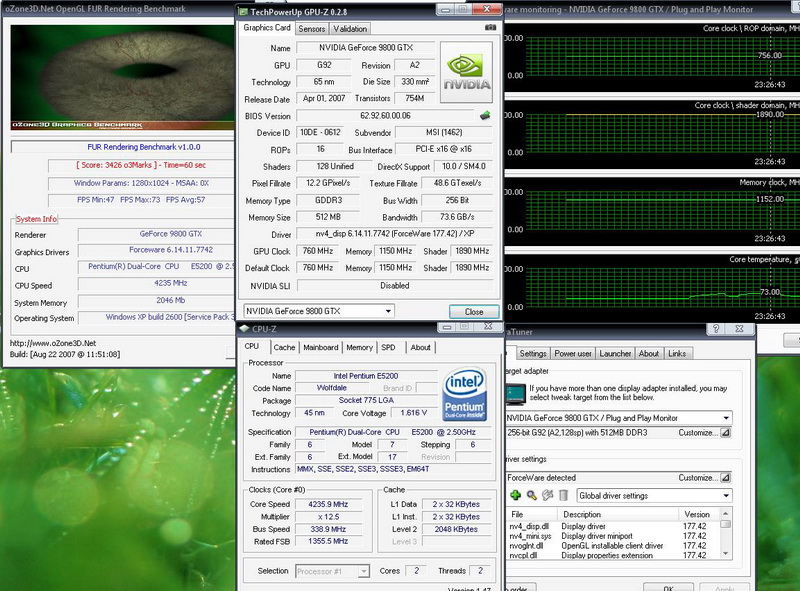Select the CPU tab in CPU-Z
The image size is (800, 591).
252,346
